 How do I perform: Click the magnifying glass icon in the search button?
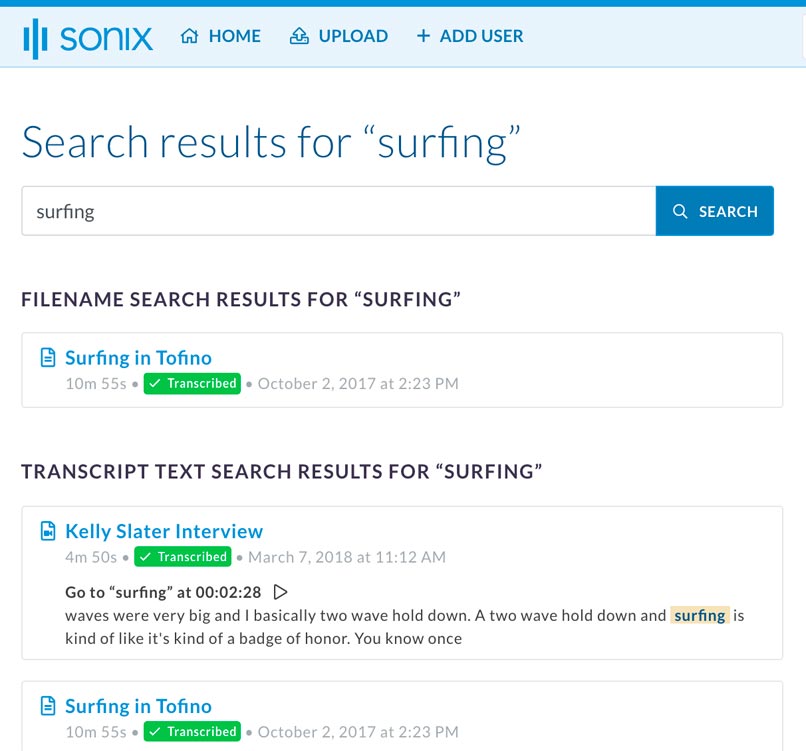tap(681, 211)
